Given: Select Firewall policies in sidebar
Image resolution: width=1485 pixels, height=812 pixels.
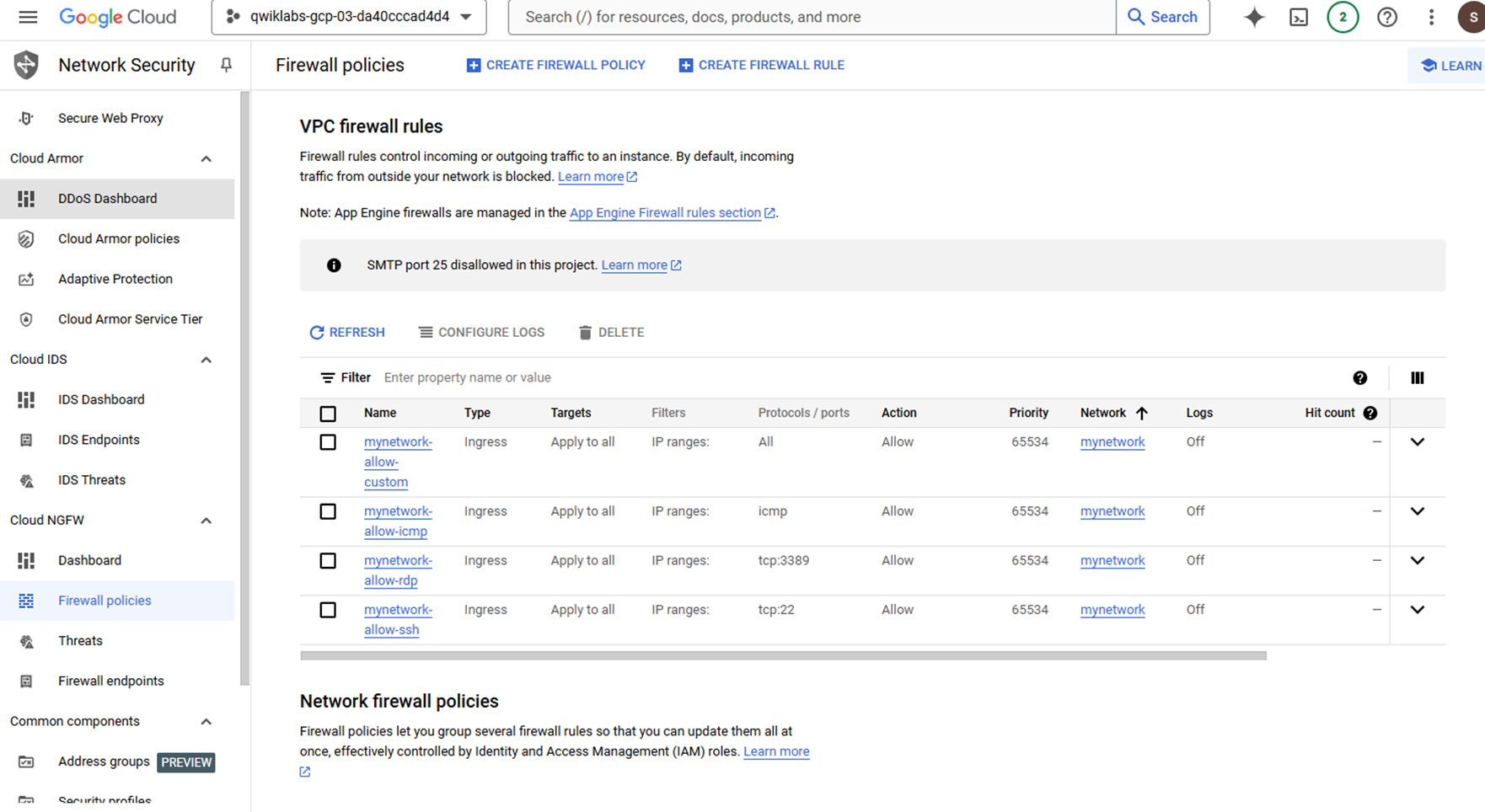Looking at the screenshot, I should click(x=117, y=601).
